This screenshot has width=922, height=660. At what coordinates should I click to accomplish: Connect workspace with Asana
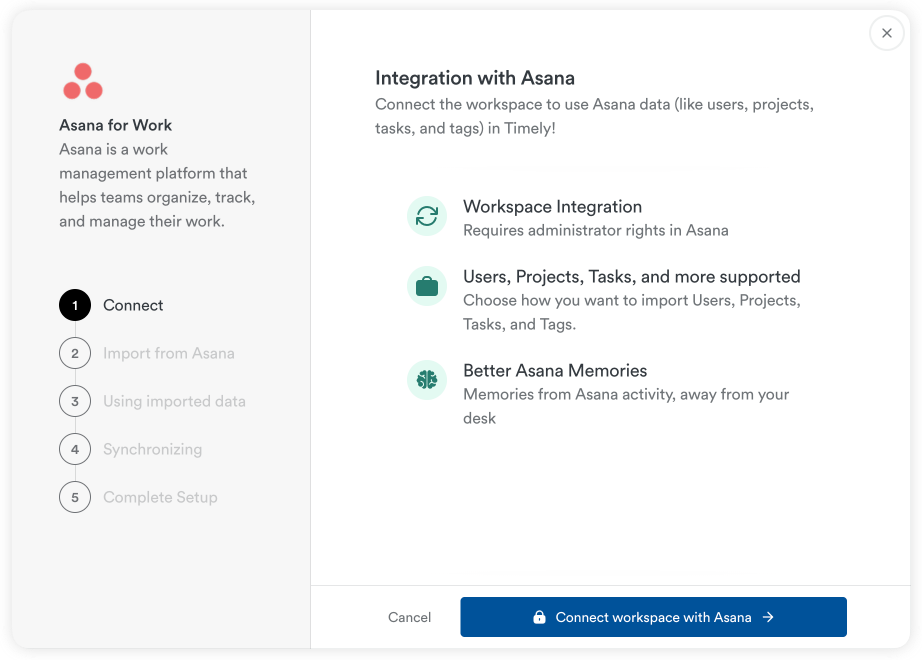tap(653, 617)
